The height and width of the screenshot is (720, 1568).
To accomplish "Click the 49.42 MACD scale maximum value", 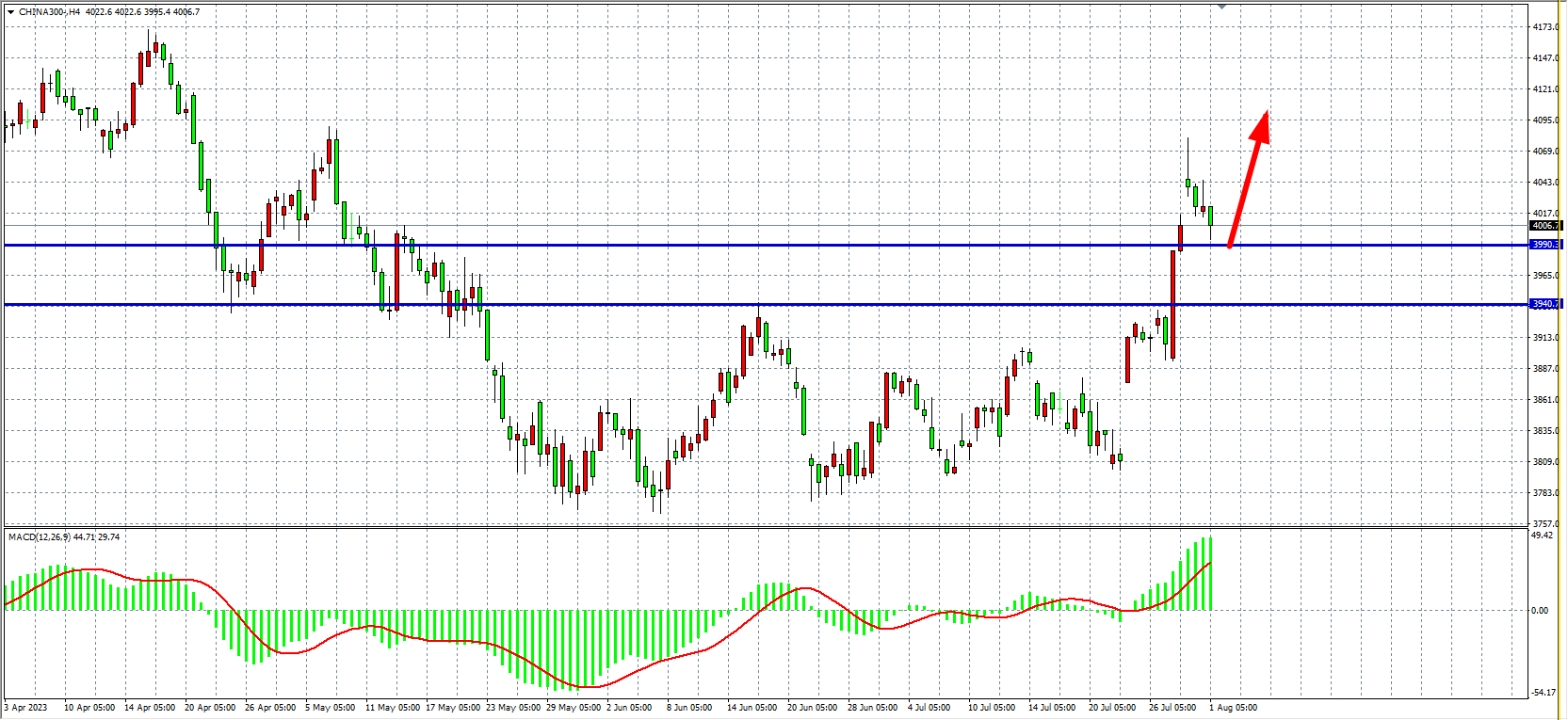I will coord(1542,536).
